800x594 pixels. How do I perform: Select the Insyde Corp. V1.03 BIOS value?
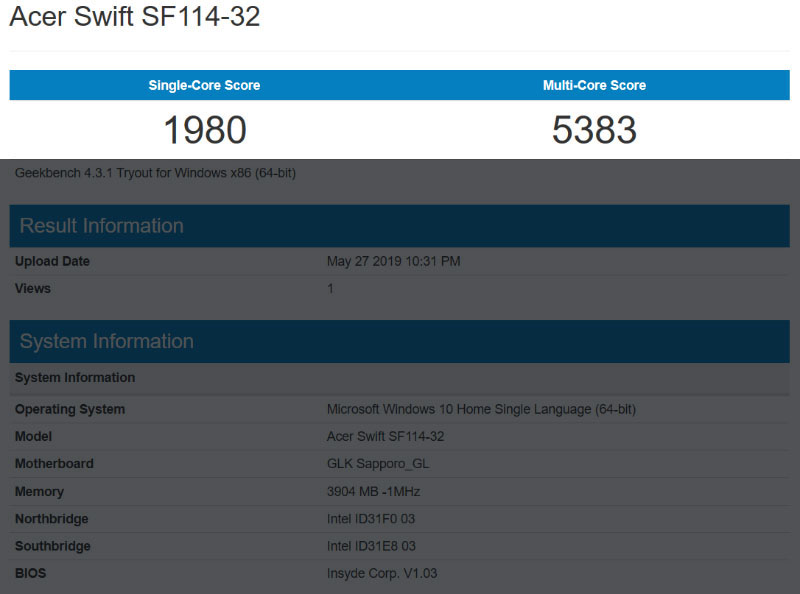point(382,573)
